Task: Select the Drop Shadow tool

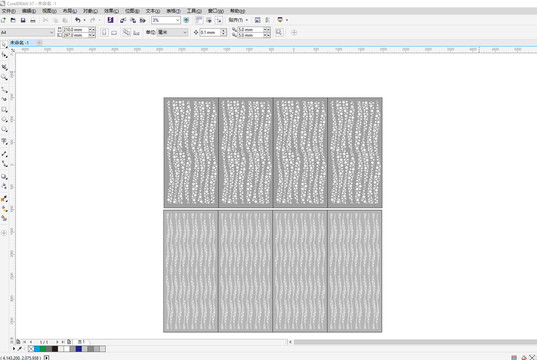Action: 4,177
